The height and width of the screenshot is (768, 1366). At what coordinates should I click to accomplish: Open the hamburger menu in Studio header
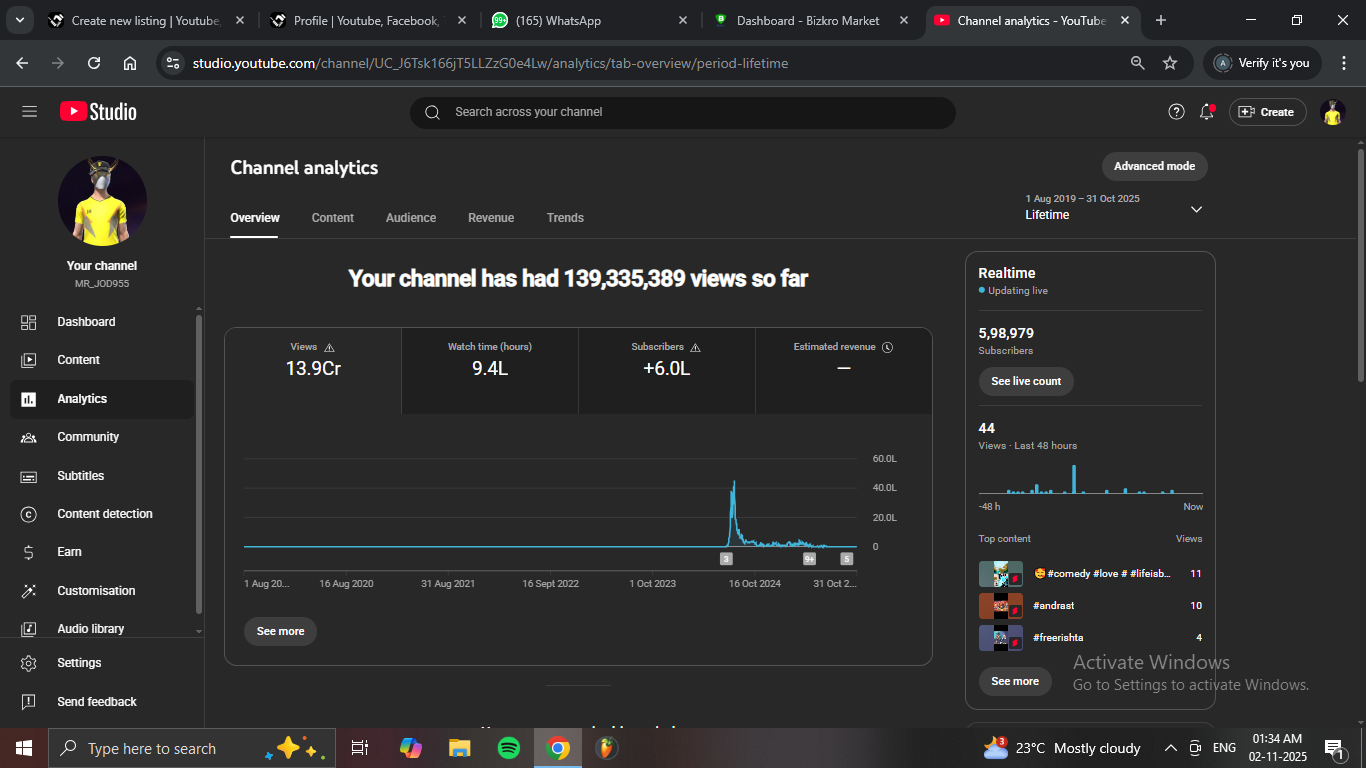pos(29,112)
